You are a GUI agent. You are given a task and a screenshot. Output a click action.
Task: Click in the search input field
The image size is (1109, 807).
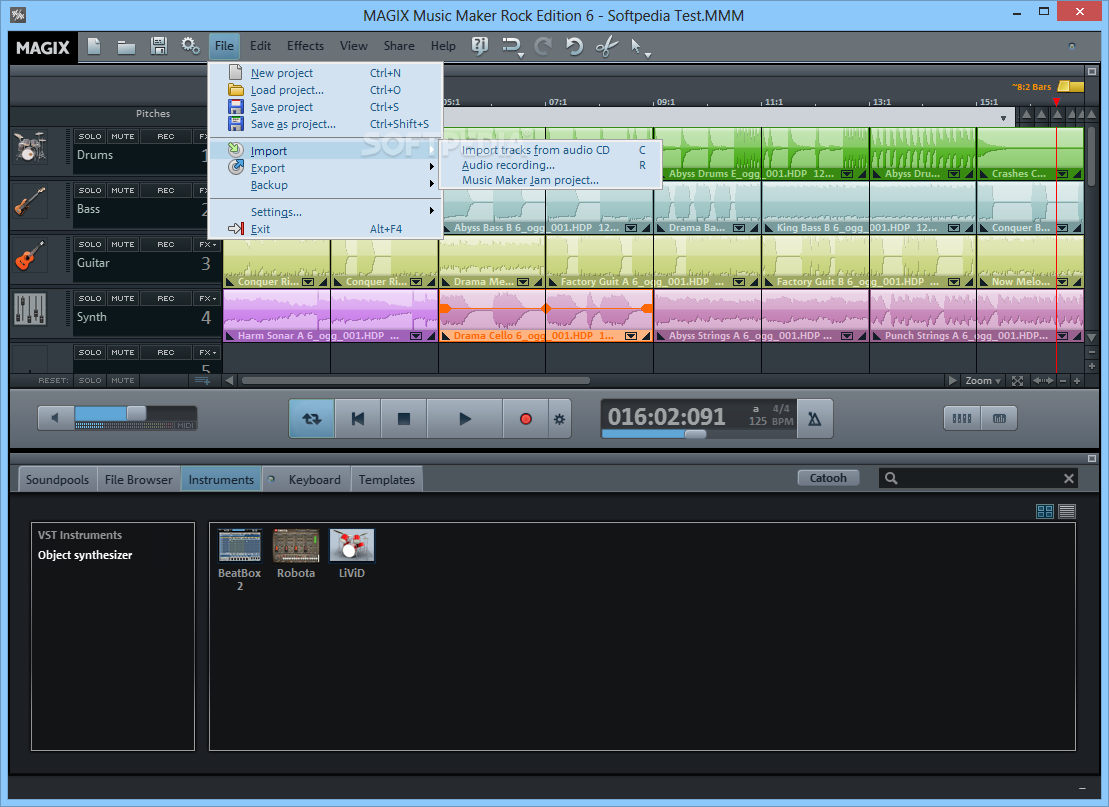(x=980, y=478)
